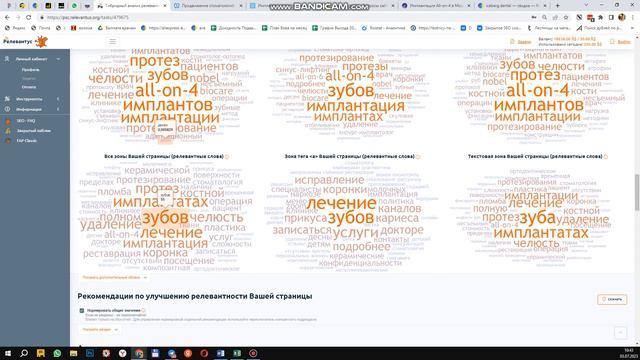Open the Chrome profile avatar
The width and height of the screenshot is (640, 360).
click(x=622, y=17)
